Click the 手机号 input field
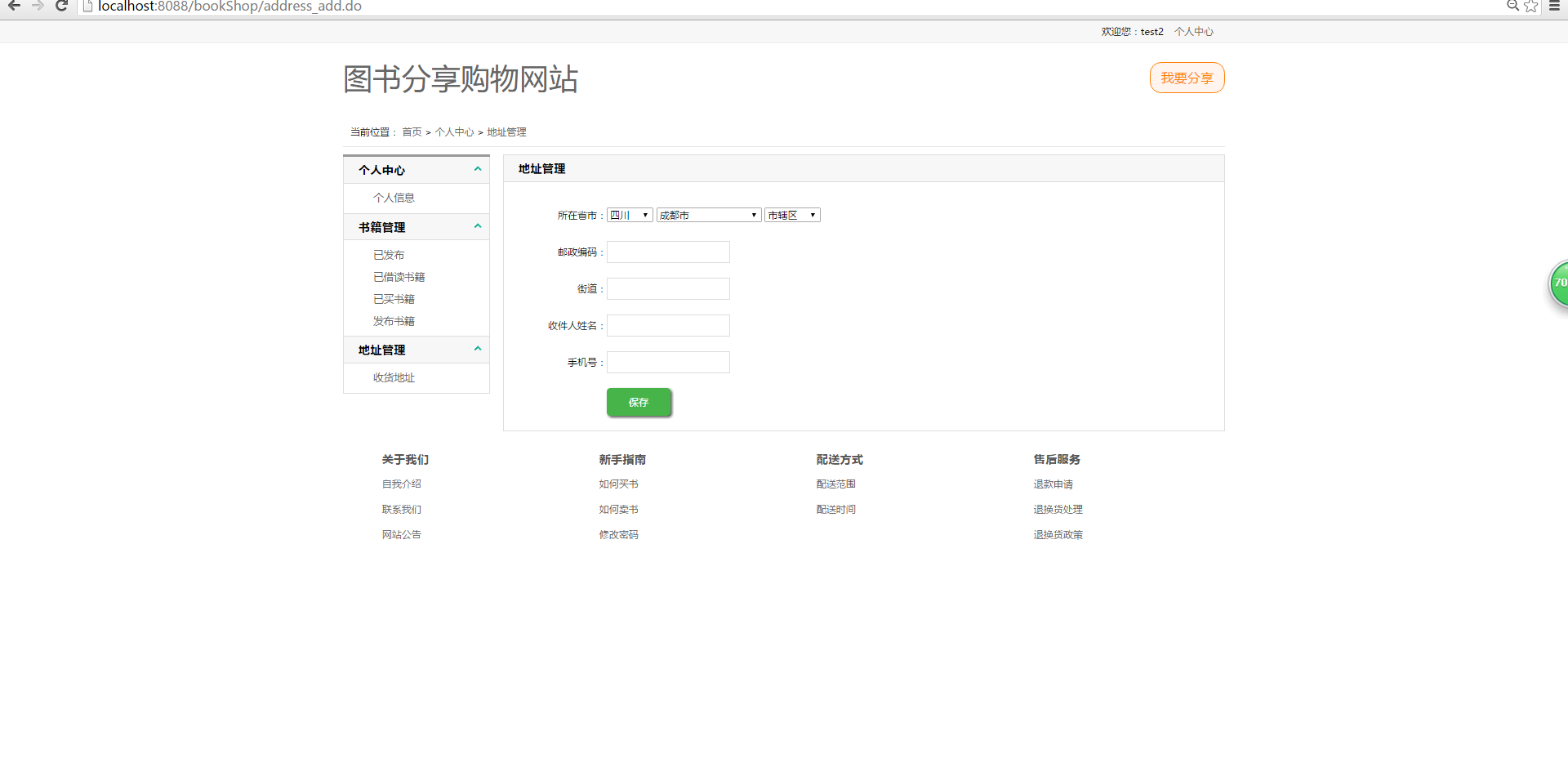Screen dimensions: 1568x776 [668, 362]
